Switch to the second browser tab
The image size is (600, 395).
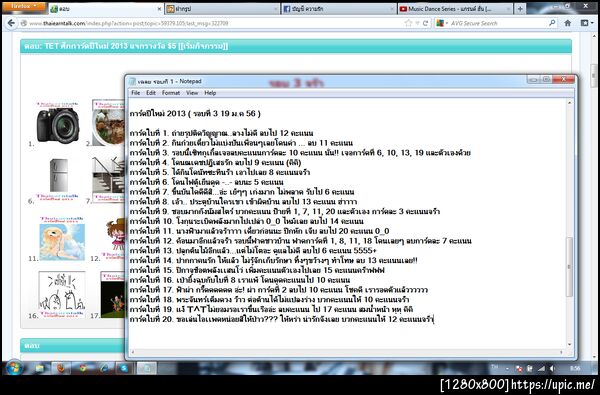222,9
